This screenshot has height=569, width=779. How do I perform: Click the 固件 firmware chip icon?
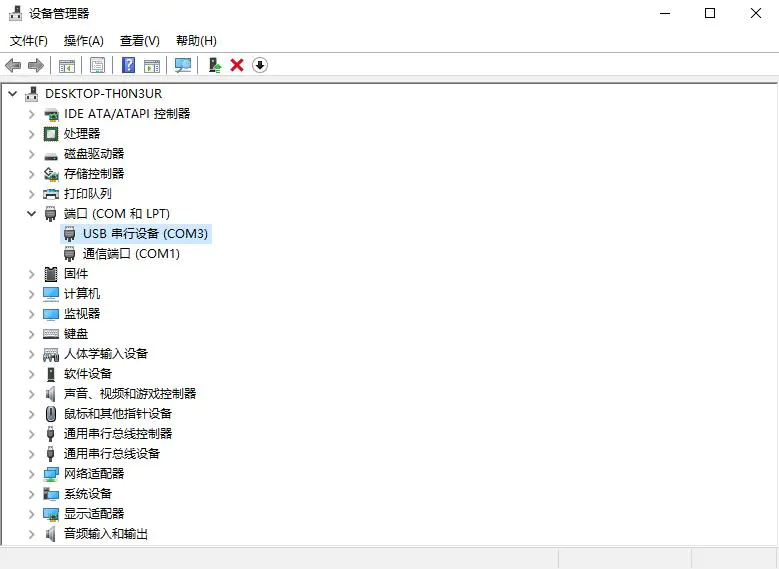pyautogui.click(x=51, y=274)
